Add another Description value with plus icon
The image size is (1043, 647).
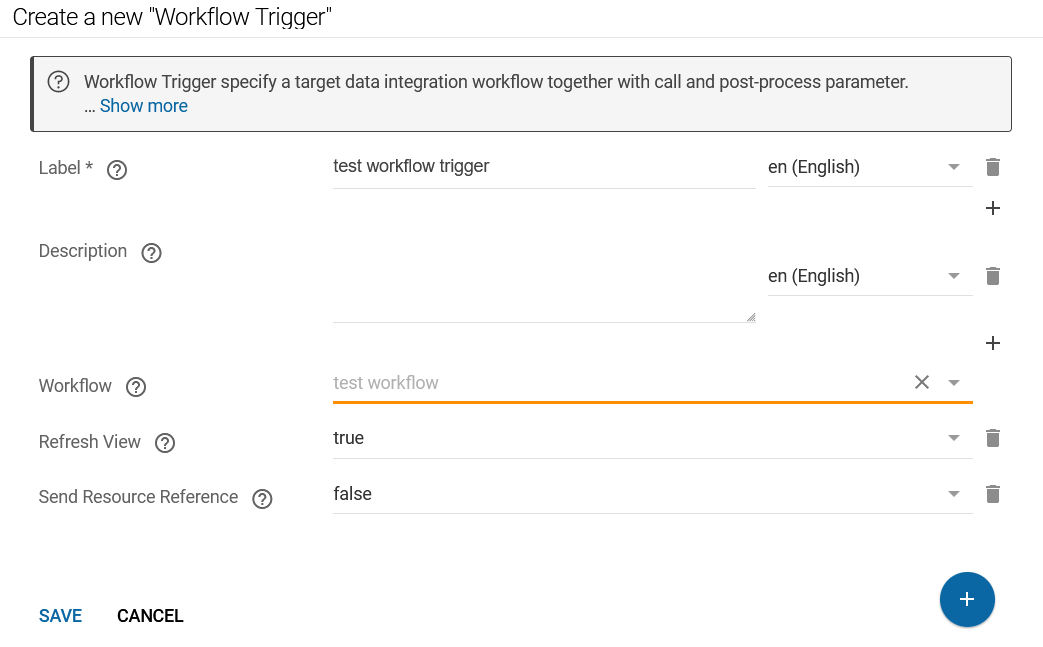992,343
